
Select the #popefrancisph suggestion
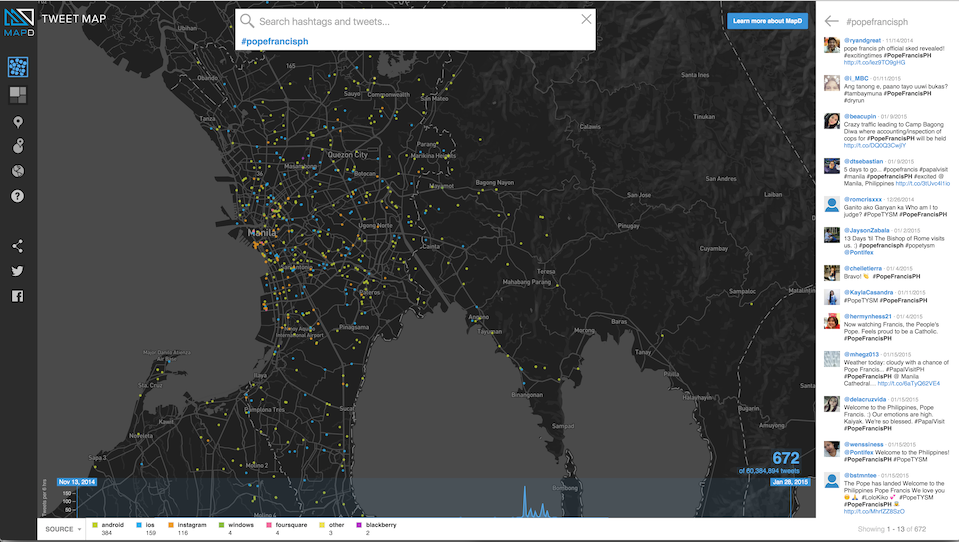[x=275, y=42]
